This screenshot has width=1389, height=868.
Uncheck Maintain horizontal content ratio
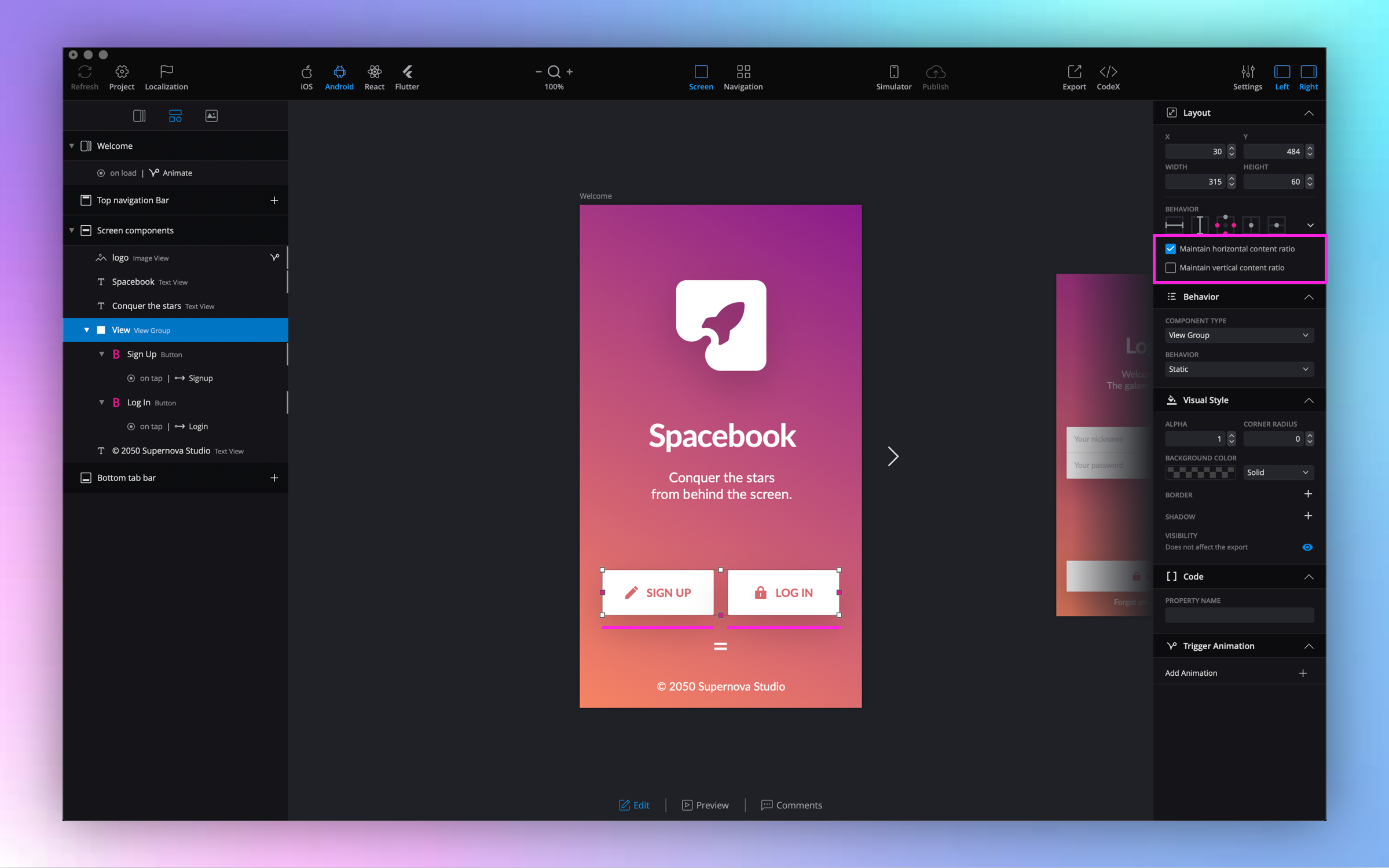[1171, 249]
